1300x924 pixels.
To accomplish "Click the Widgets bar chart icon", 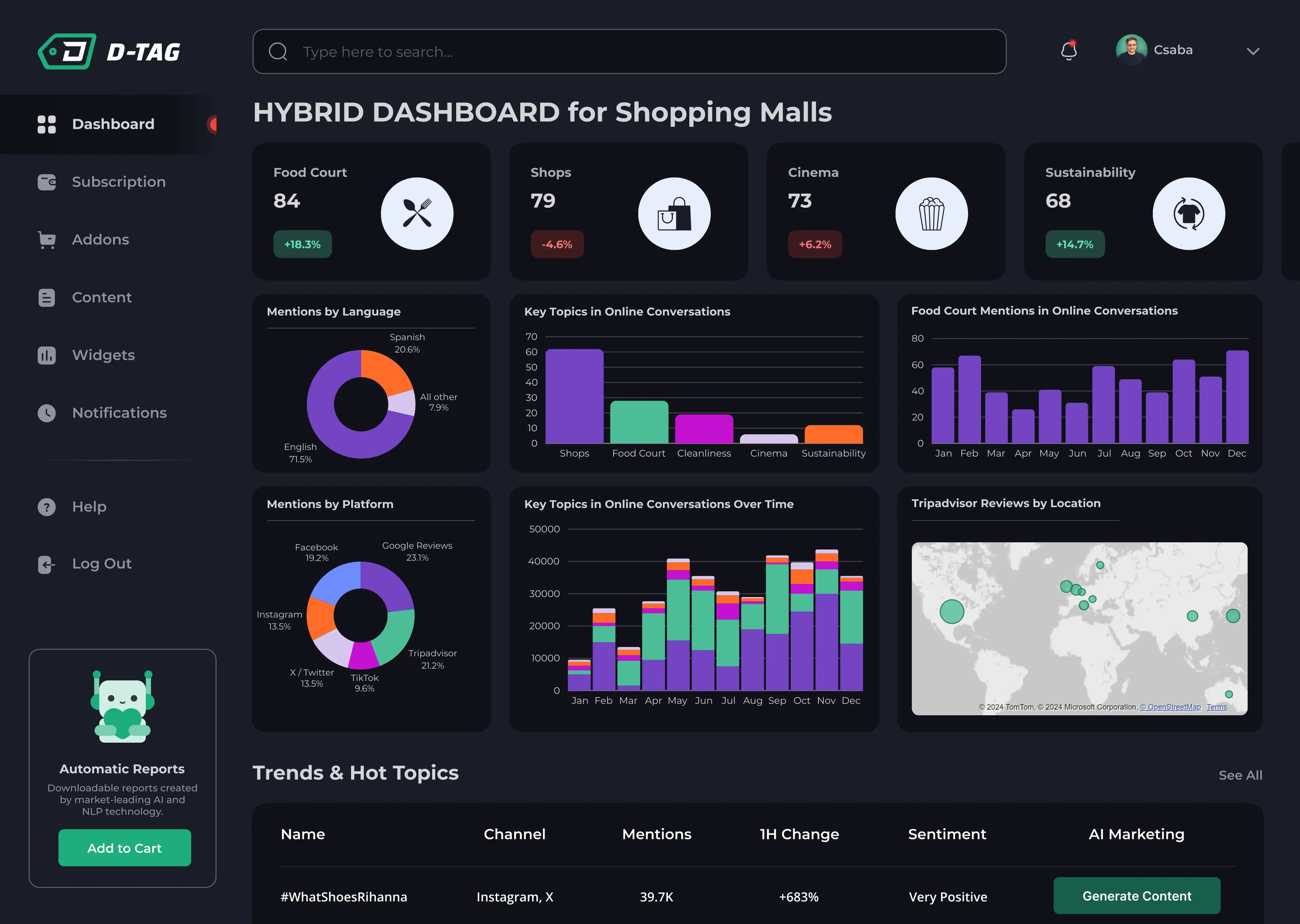I will point(46,355).
